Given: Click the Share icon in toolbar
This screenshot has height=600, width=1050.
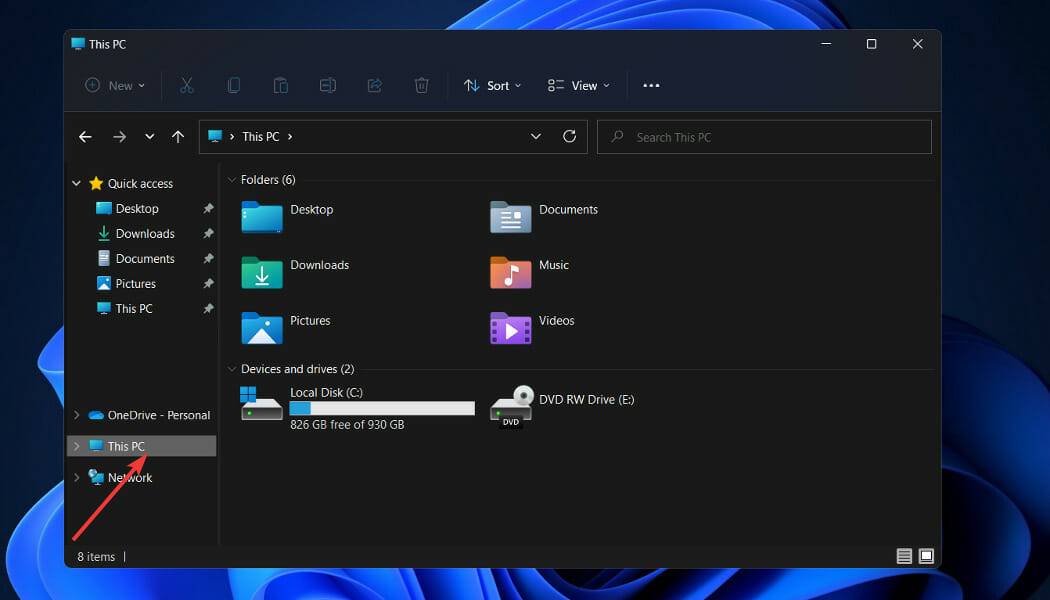Looking at the screenshot, I should 375,86.
